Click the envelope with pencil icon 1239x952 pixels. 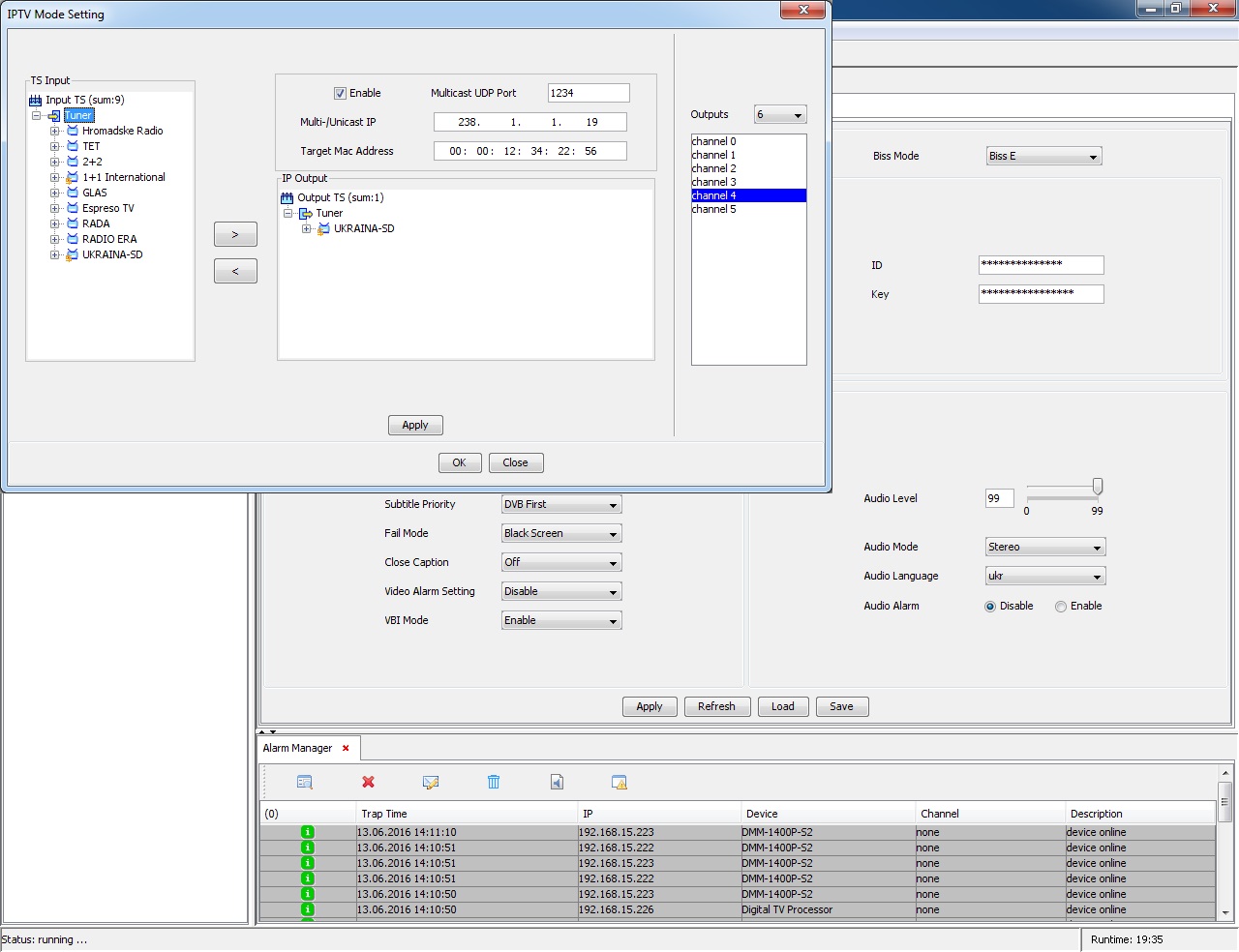pos(431,782)
